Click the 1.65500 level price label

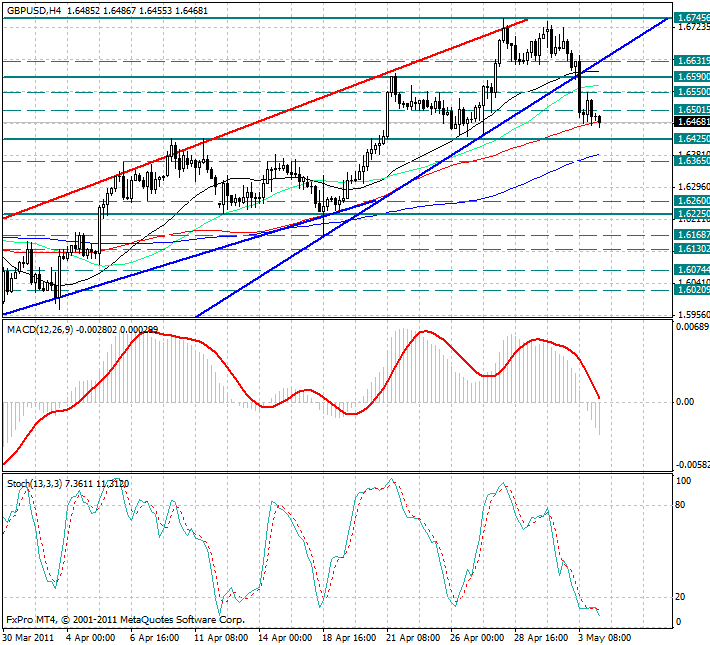click(692, 92)
